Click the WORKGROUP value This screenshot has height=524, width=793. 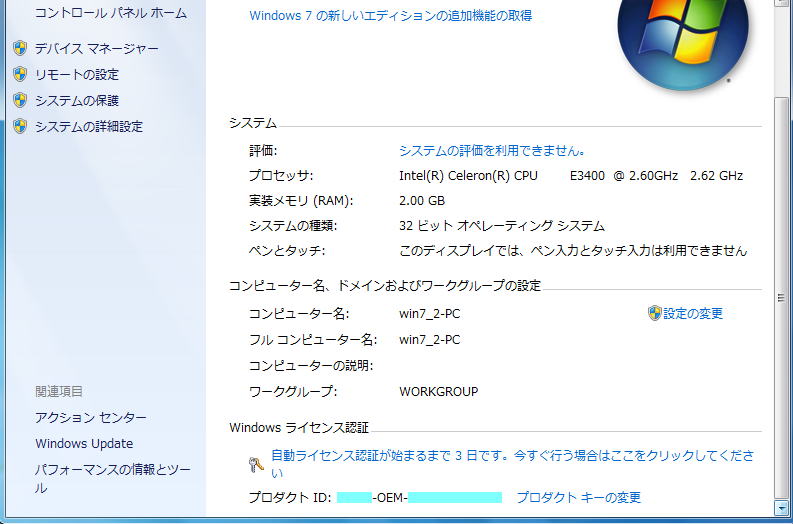click(x=438, y=391)
